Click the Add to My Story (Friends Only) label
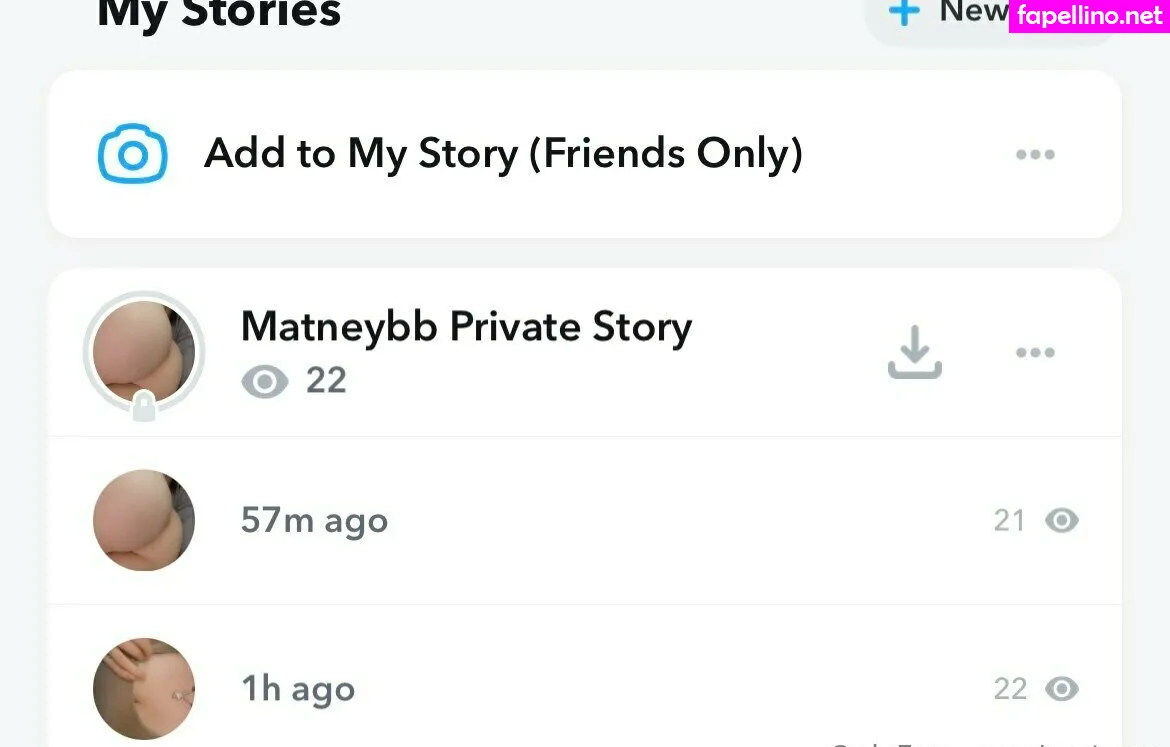1170x747 pixels. click(503, 153)
